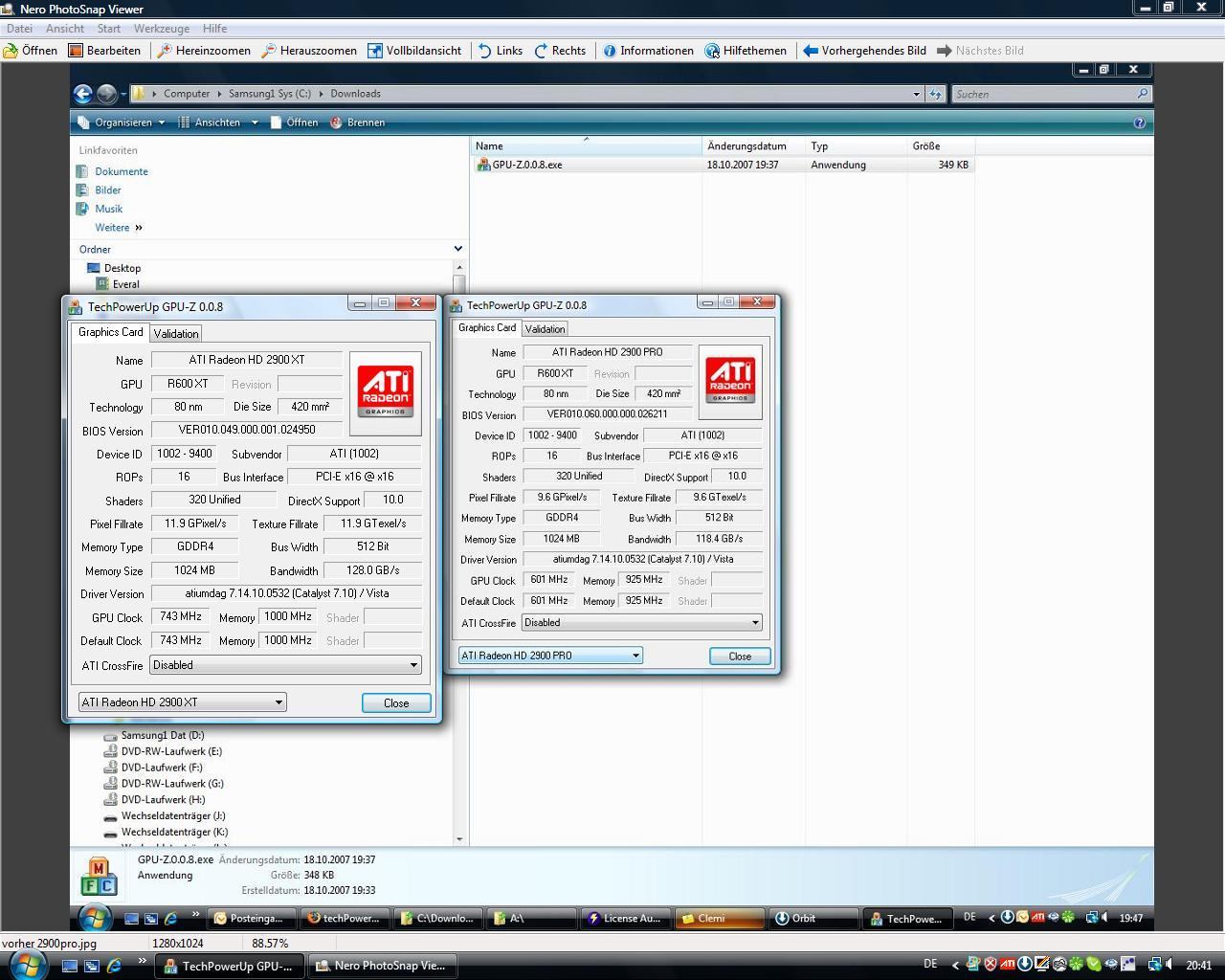This screenshot has height=980, width=1225.
Task: Select the Validation tab in 2900 XT GPU-Z window
Action: click(x=176, y=333)
